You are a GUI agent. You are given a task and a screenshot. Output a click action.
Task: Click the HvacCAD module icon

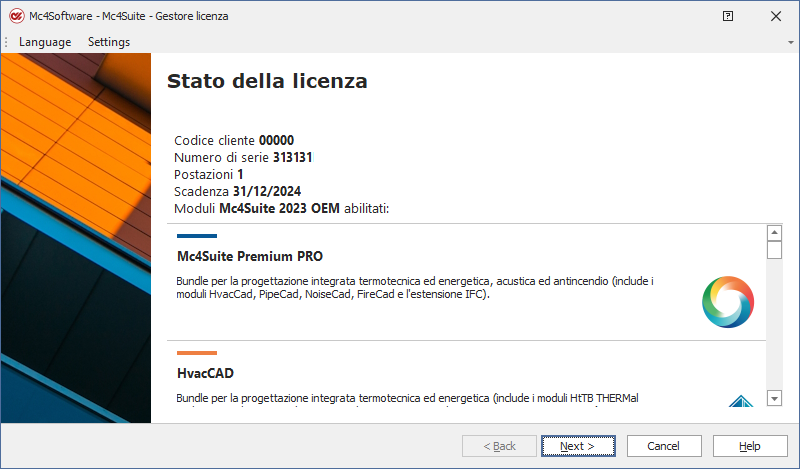[x=740, y=402]
